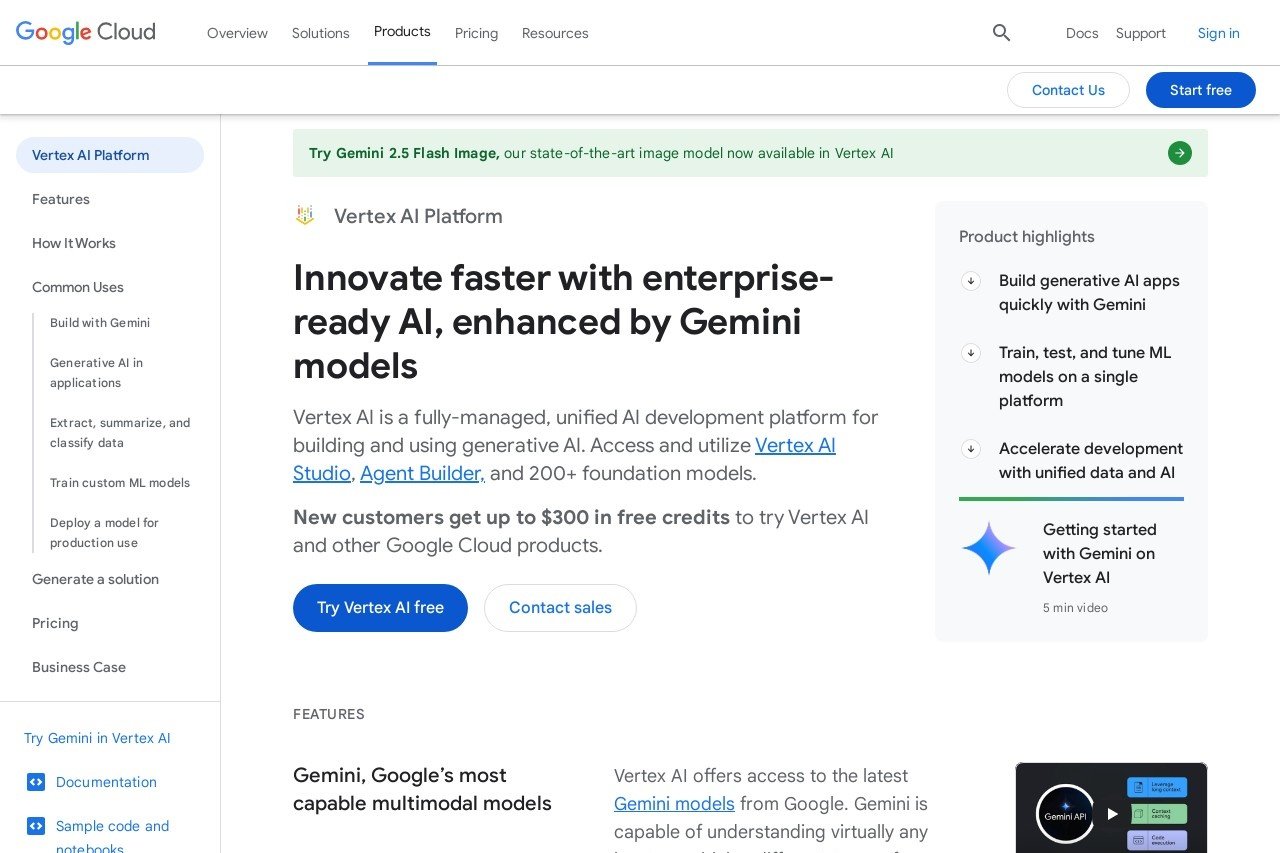Click down-arrow beside Accelerate development
The image size is (1280, 853).
971,449
